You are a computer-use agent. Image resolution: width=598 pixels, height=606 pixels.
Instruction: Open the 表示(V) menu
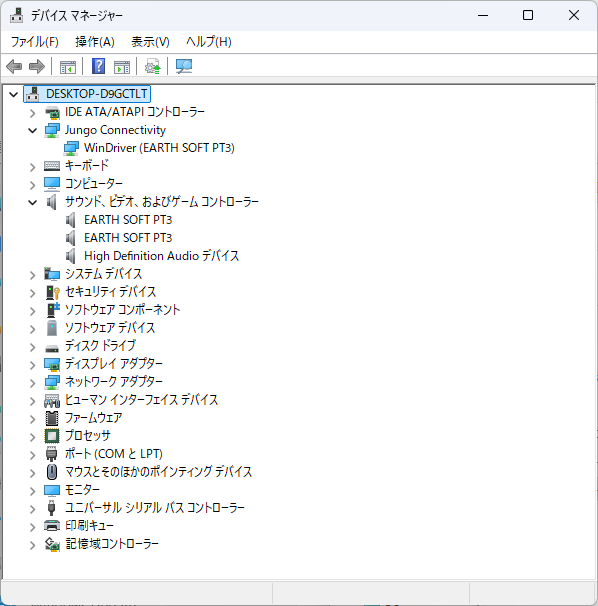(150, 42)
